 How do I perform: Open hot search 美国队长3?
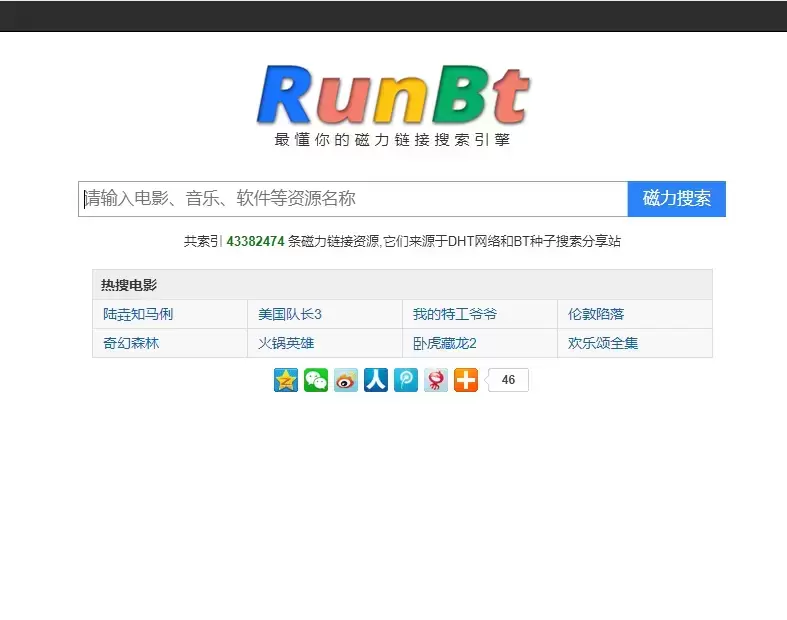[290, 314]
